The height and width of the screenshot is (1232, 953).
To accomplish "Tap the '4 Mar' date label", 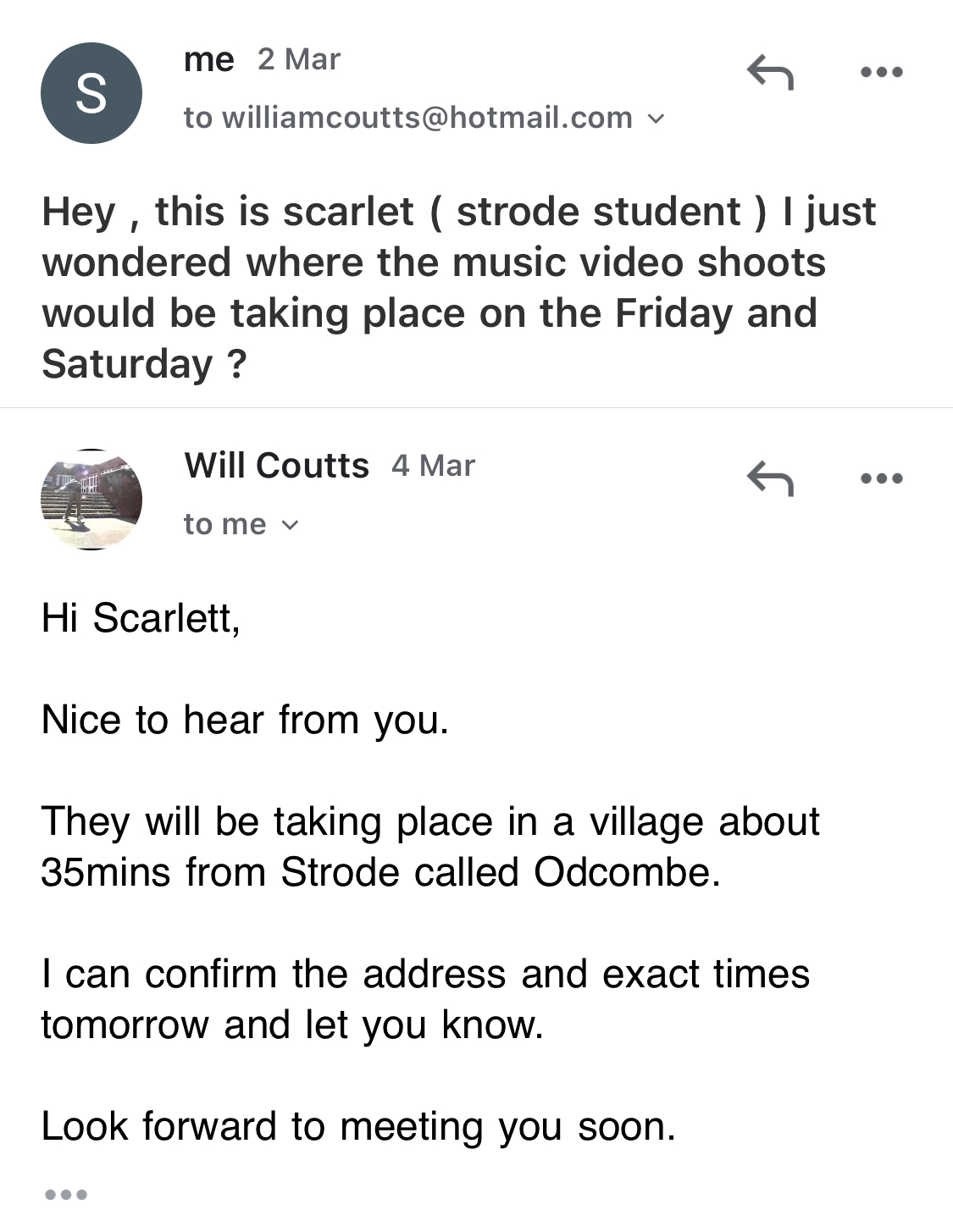I will (434, 466).
